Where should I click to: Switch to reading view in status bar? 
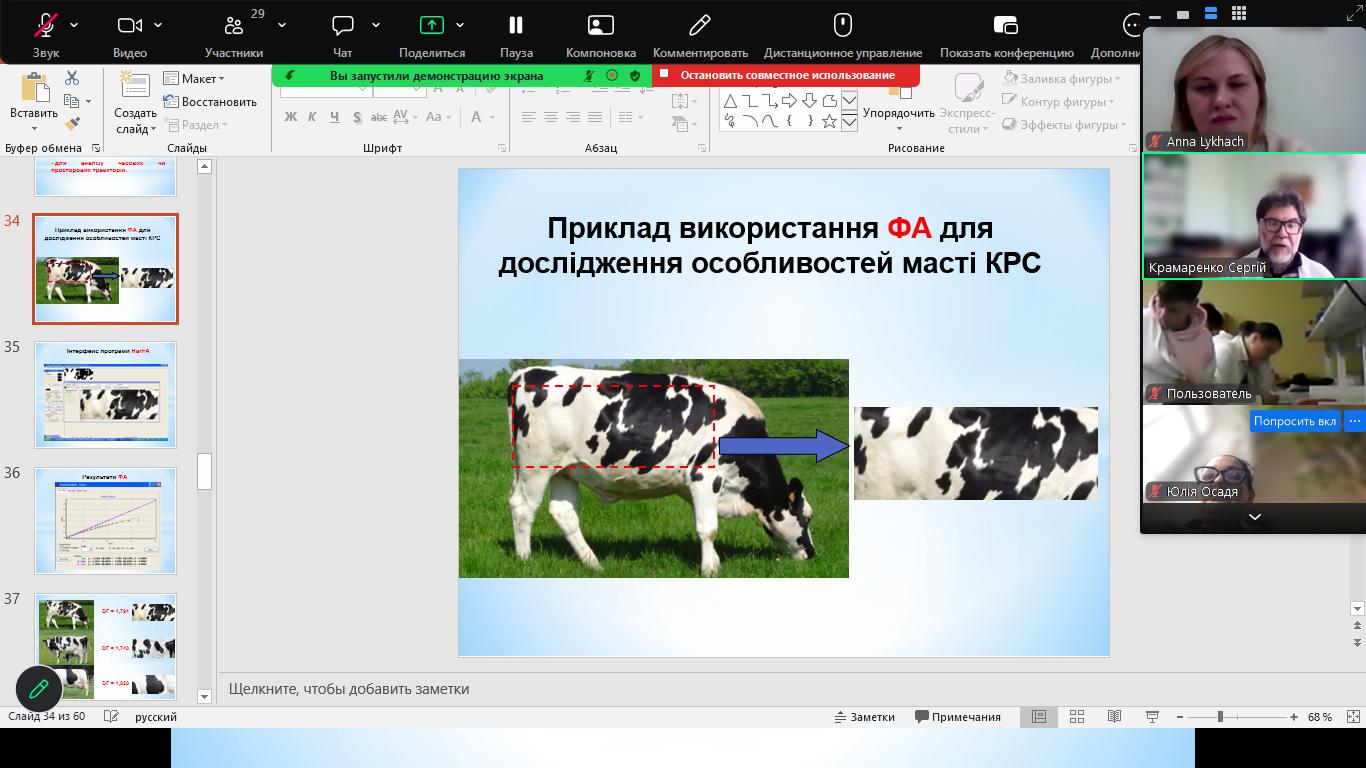tap(1114, 717)
